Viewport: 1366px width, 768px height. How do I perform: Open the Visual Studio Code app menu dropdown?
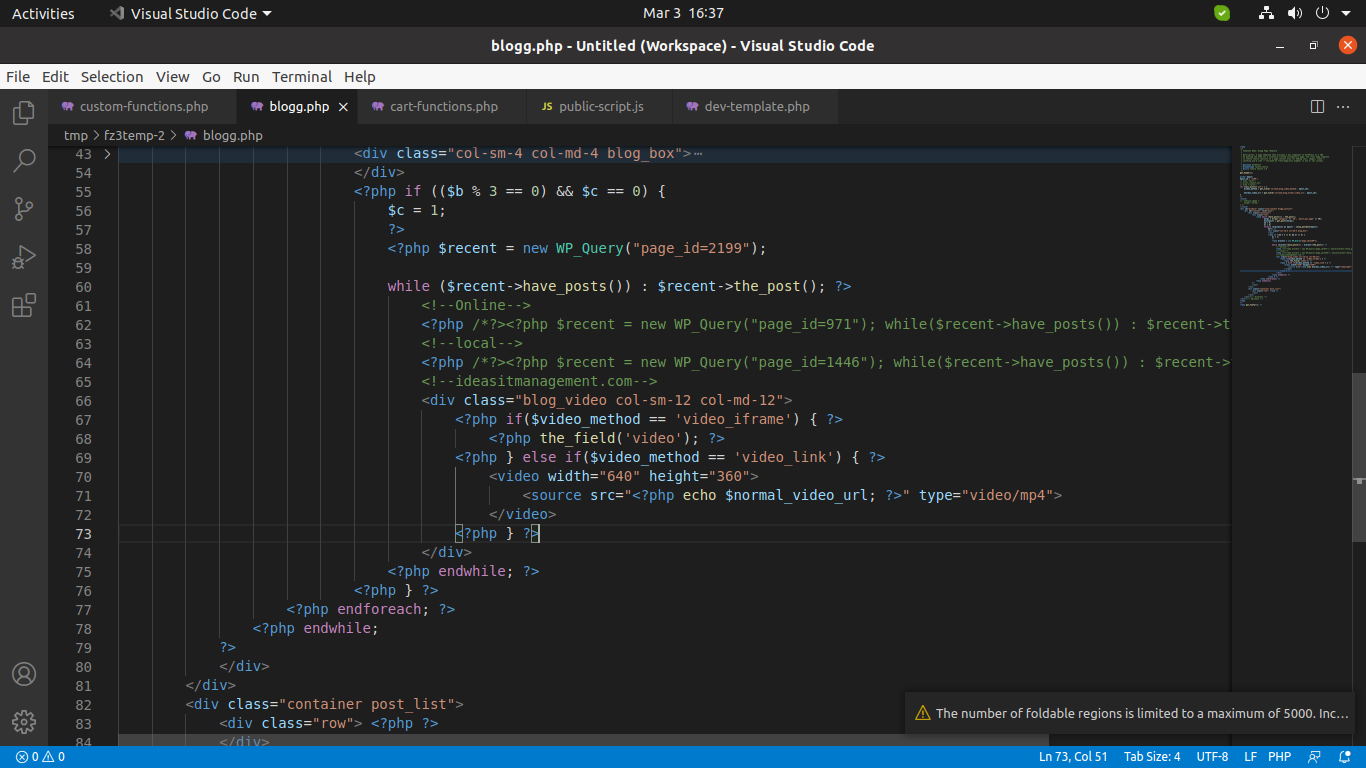[x=190, y=14]
